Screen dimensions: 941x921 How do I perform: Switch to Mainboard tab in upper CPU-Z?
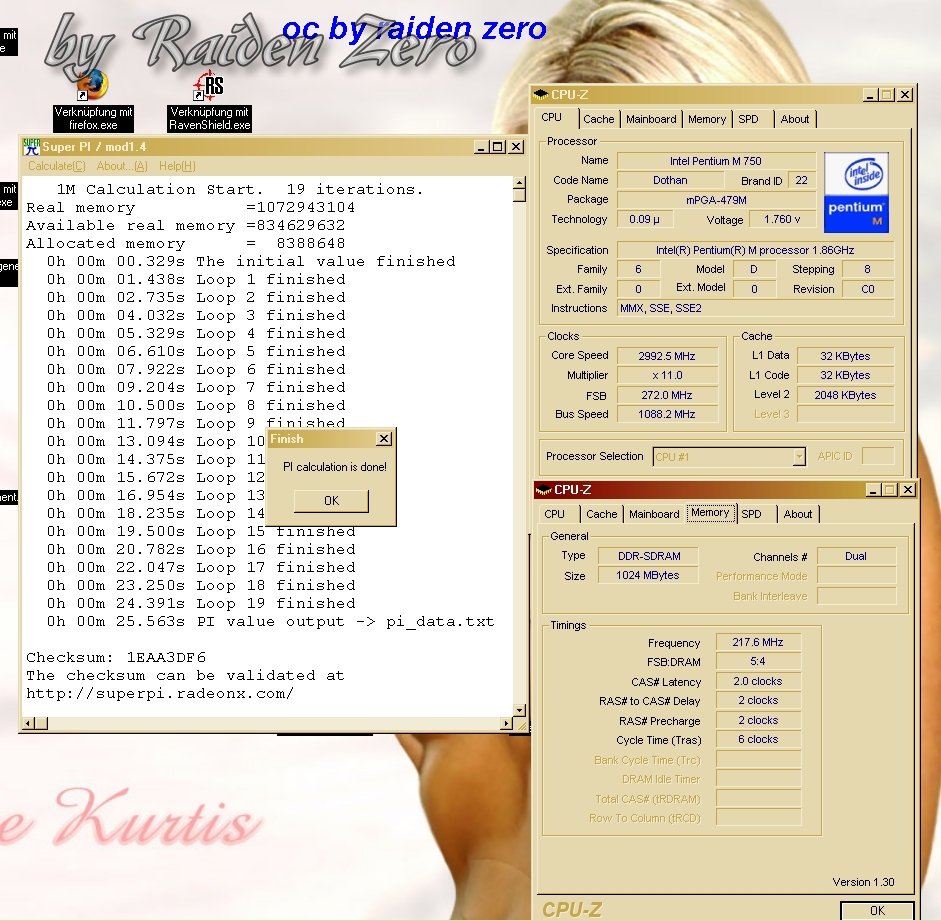(651, 119)
